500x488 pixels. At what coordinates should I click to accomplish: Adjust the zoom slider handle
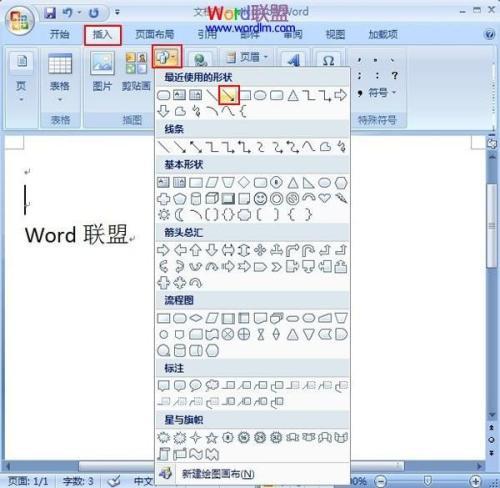[x=428, y=481]
